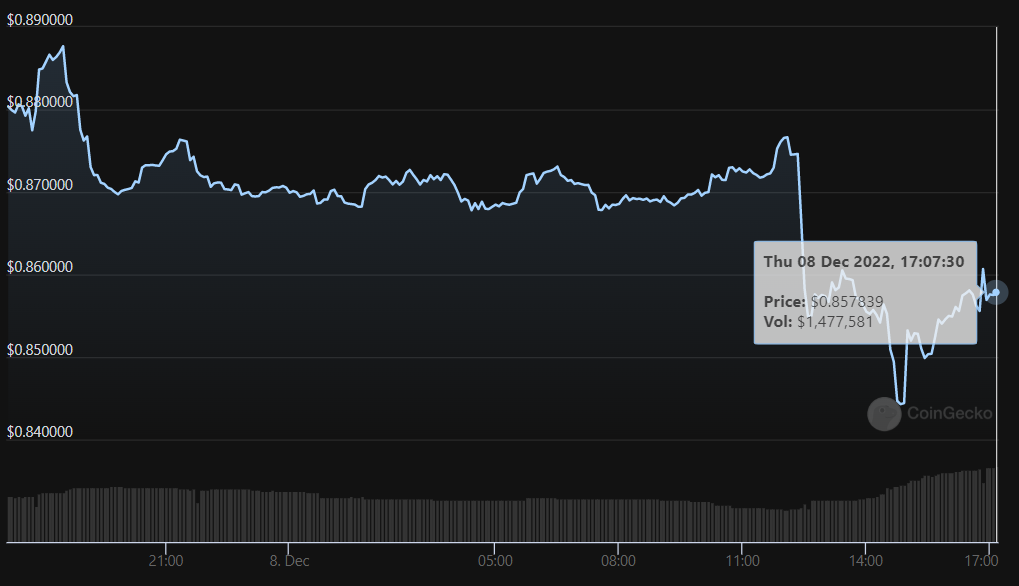Click the highlighted data point marker on the price line
Viewport: 1019px width, 586px height.
click(995, 292)
